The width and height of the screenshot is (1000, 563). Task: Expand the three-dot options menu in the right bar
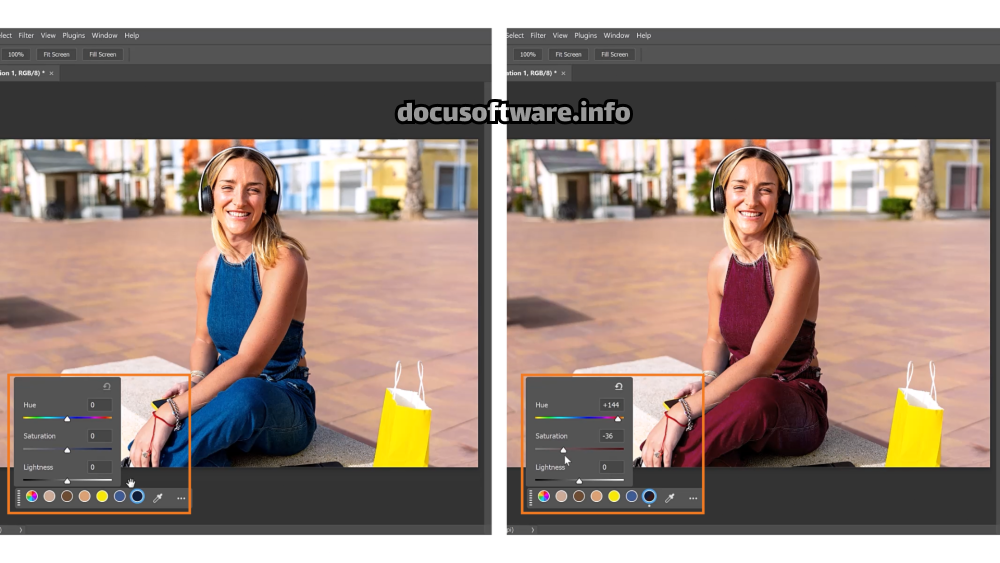693,497
